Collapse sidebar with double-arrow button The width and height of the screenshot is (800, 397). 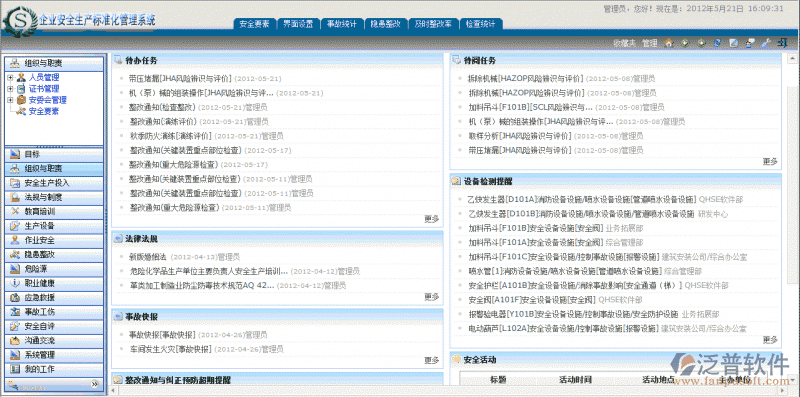pos(94,384)
